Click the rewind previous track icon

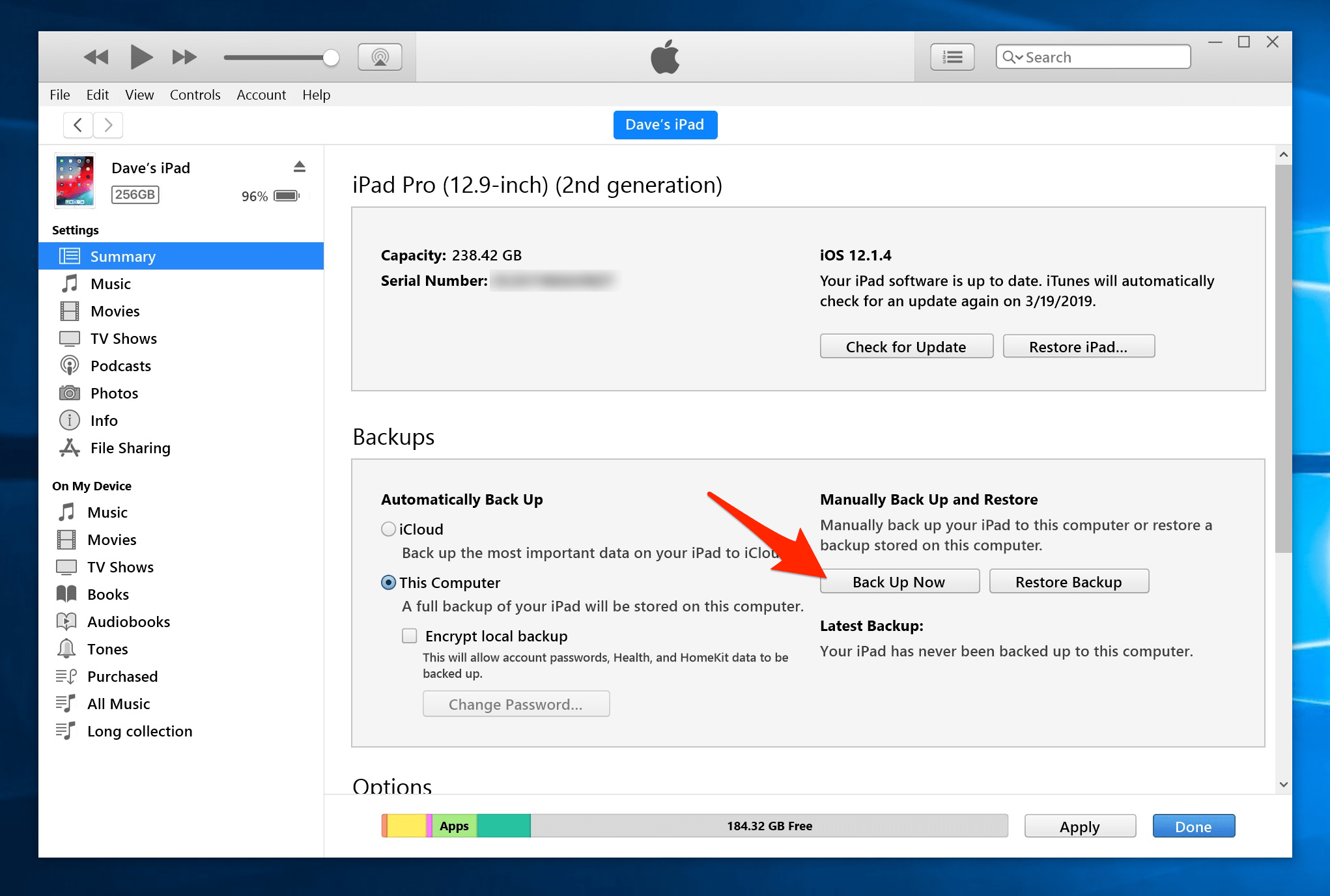96,57
